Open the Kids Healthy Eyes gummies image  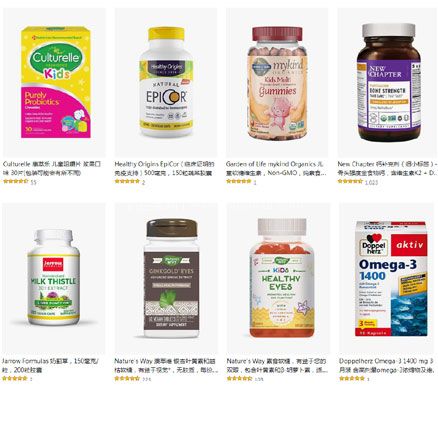(x=282, y=278)
